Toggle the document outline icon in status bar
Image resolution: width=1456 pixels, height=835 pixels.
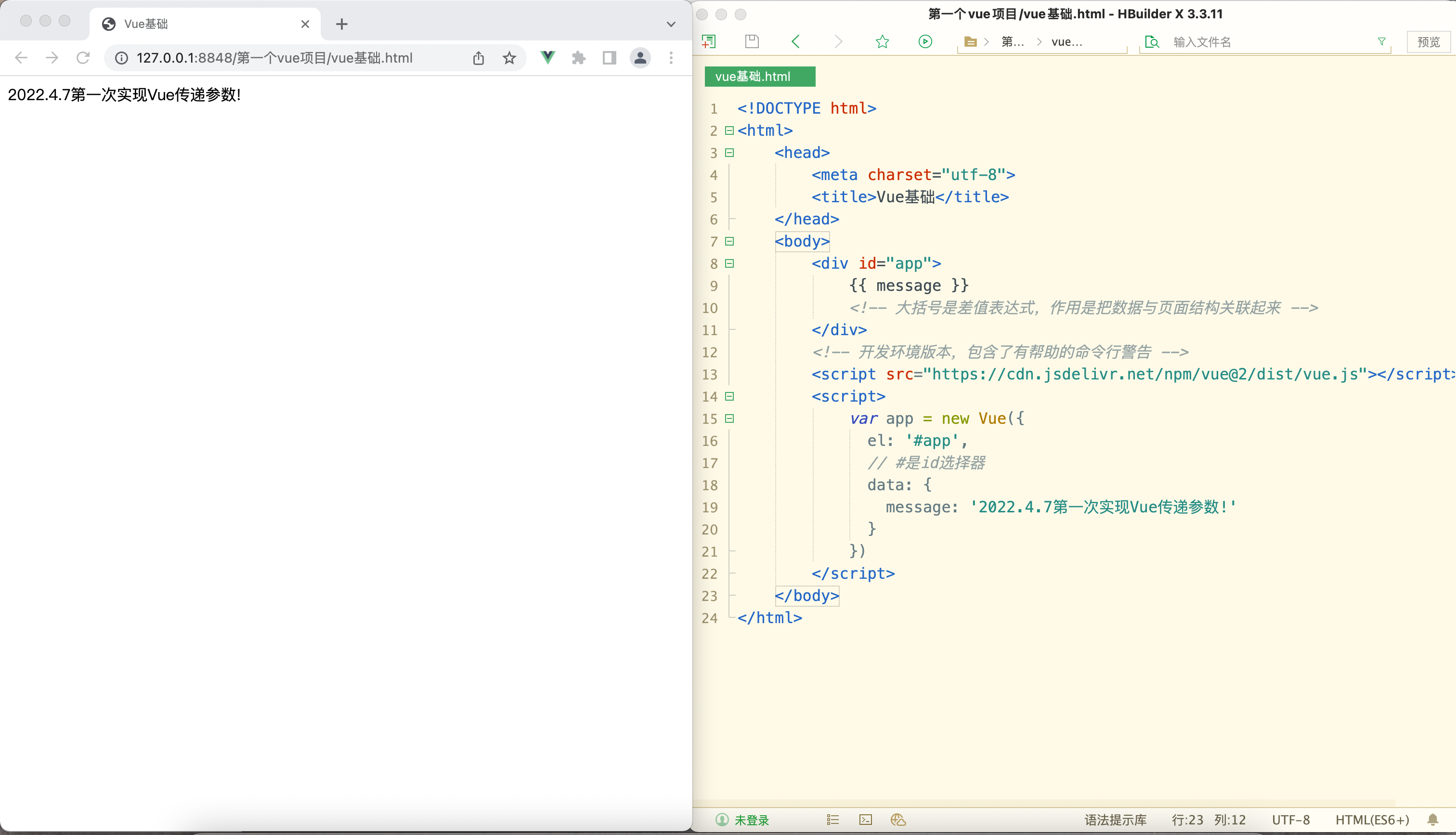click(x=833, y=820)
